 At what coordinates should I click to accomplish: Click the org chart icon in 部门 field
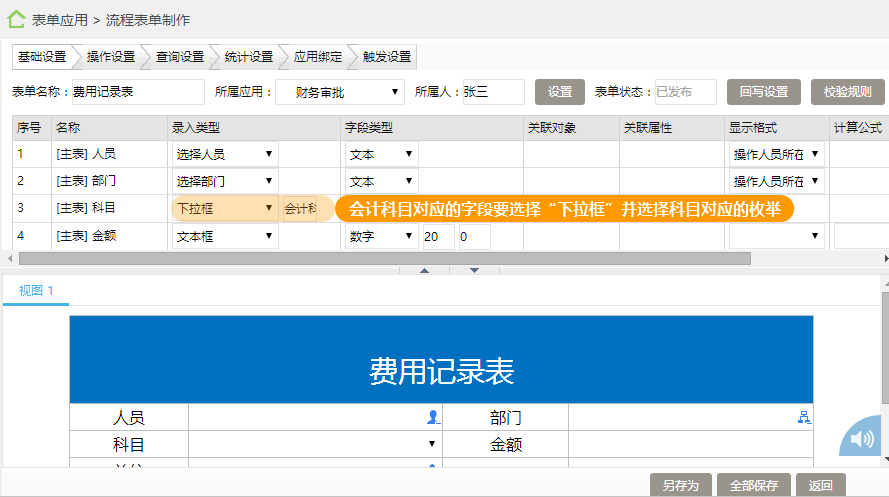(x=802, y=417)
